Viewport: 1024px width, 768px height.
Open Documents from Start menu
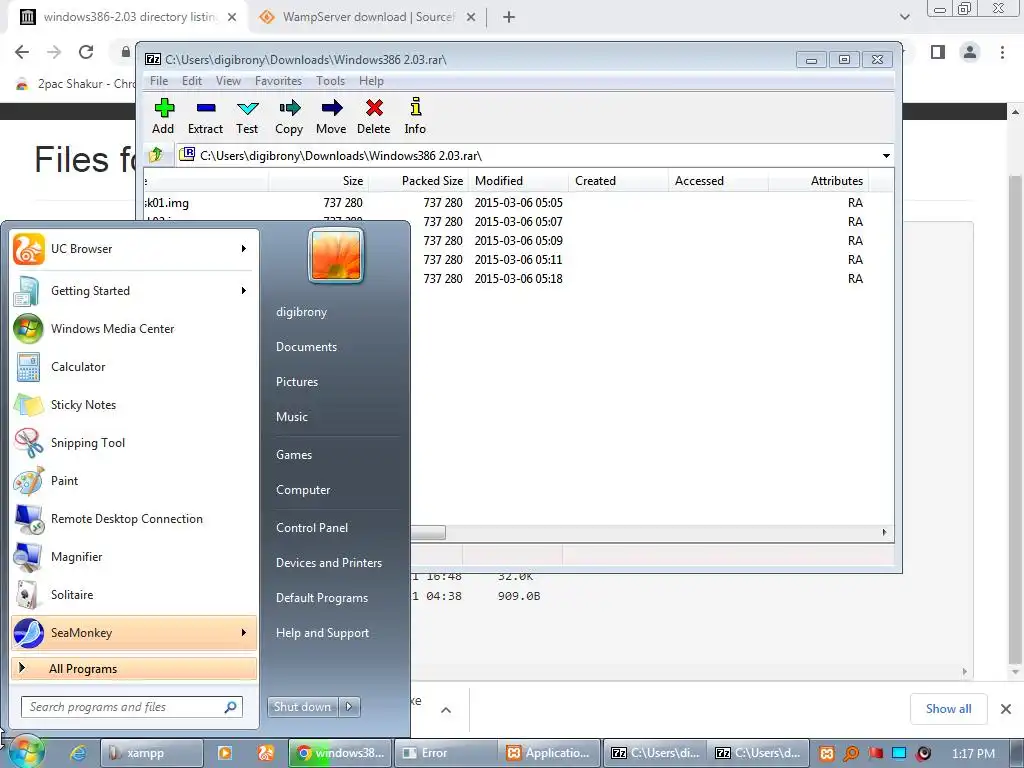[x=306, y=347]
